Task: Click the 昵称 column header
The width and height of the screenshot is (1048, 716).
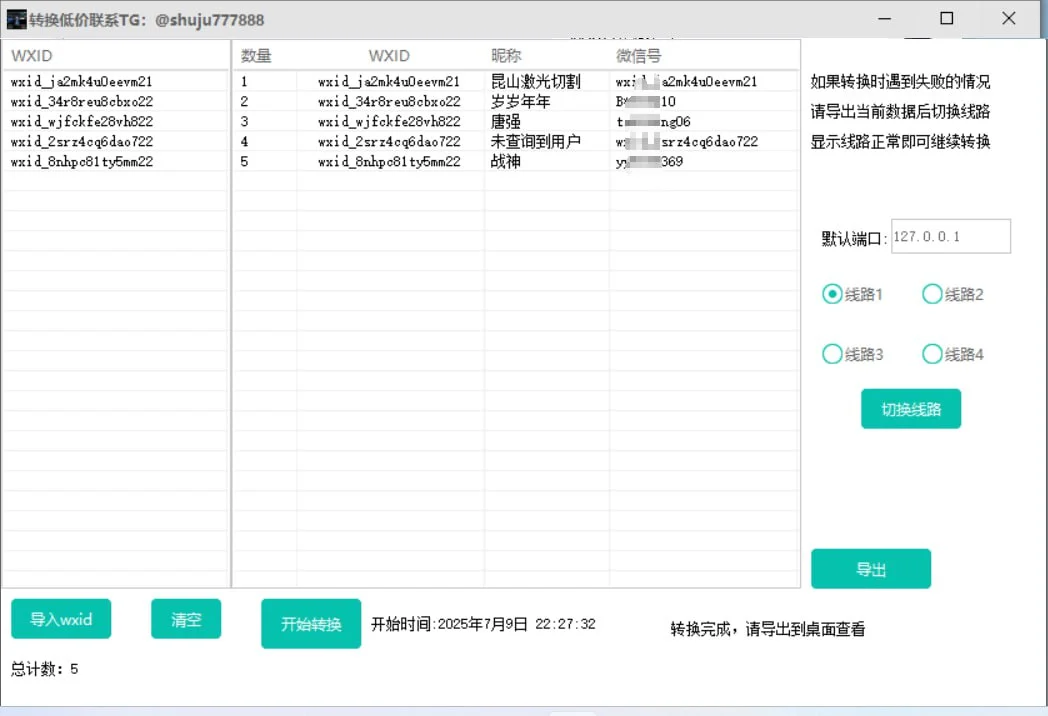Action: 506,55
